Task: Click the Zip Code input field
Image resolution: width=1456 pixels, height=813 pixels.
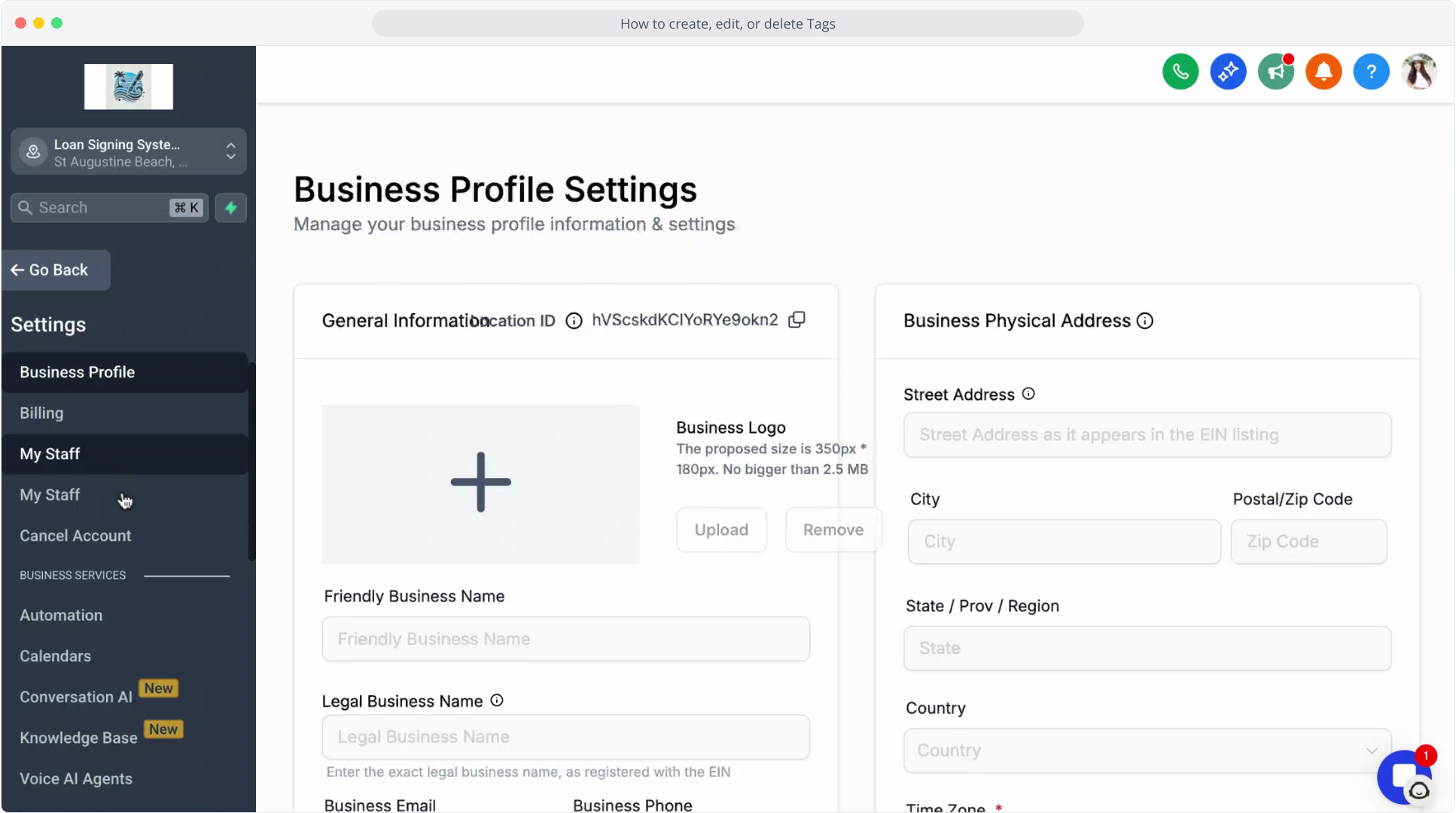Action: pyautogui.click(x=1309, y=542)
